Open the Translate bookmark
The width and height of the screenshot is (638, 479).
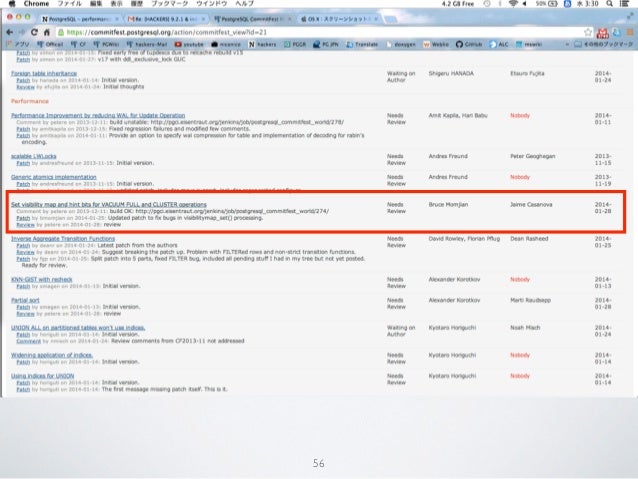(362, 44)
